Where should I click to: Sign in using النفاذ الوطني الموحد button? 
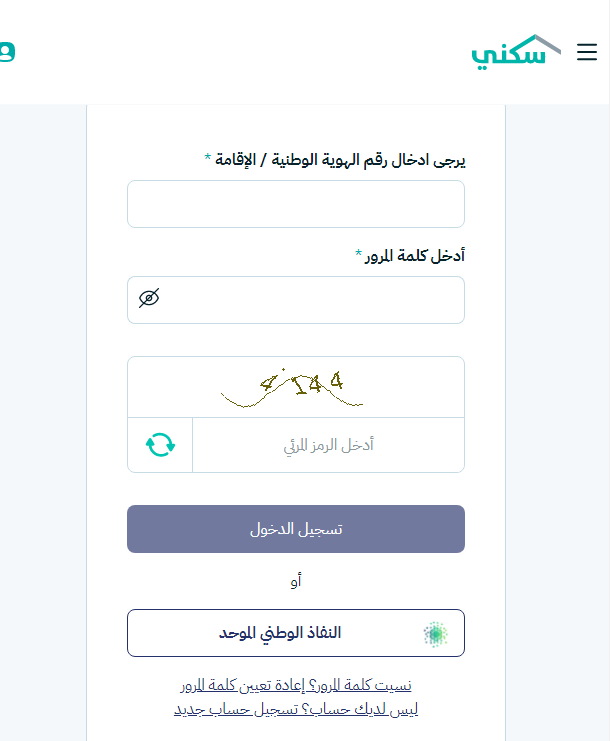pyautogui.click(x=296, y=633)
